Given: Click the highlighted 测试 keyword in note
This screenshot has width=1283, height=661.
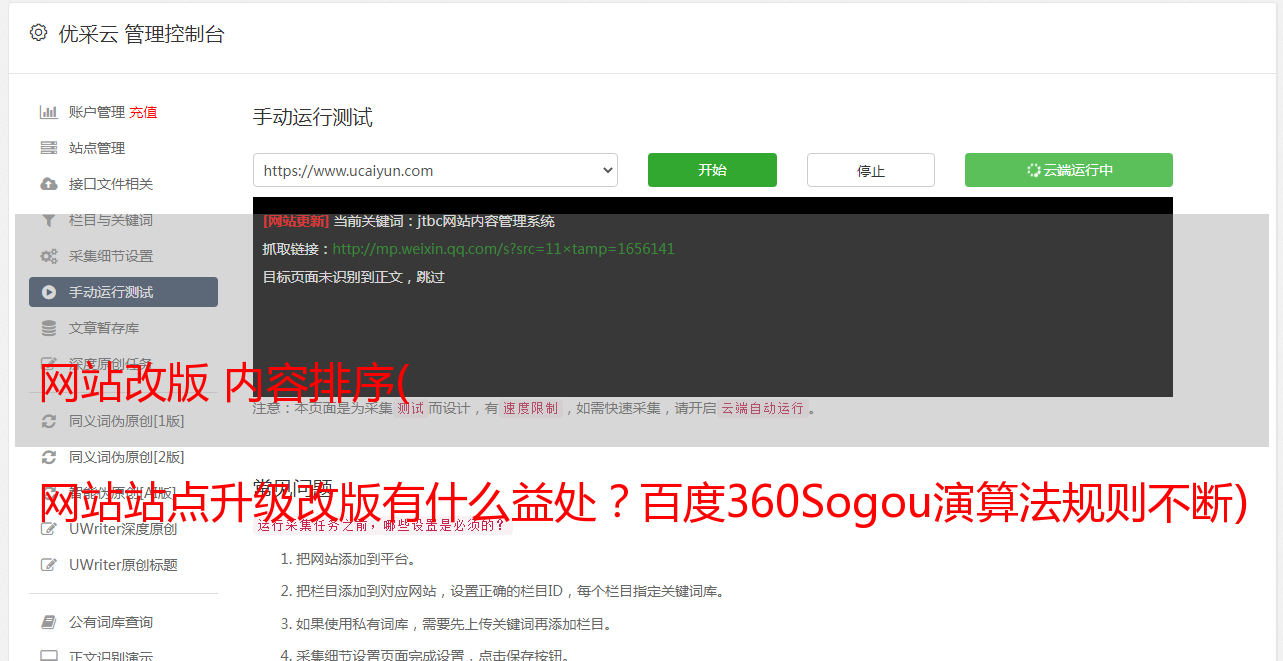Looking at the screenshot, I should click(411, 408).
